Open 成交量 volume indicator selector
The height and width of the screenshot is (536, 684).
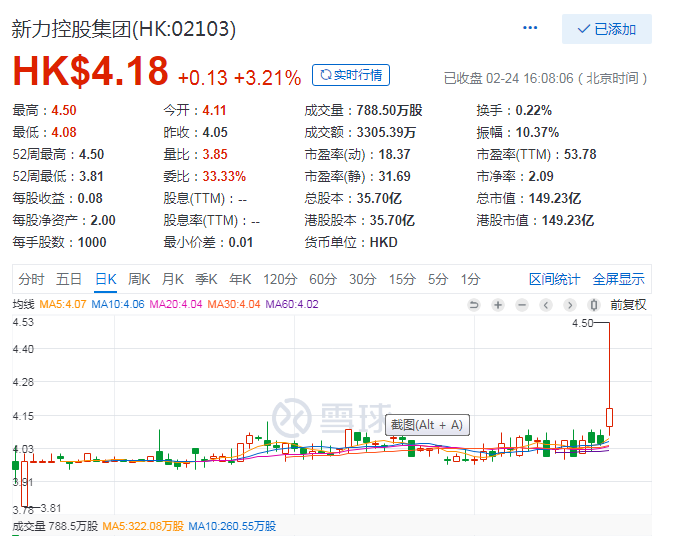point(28,526)
